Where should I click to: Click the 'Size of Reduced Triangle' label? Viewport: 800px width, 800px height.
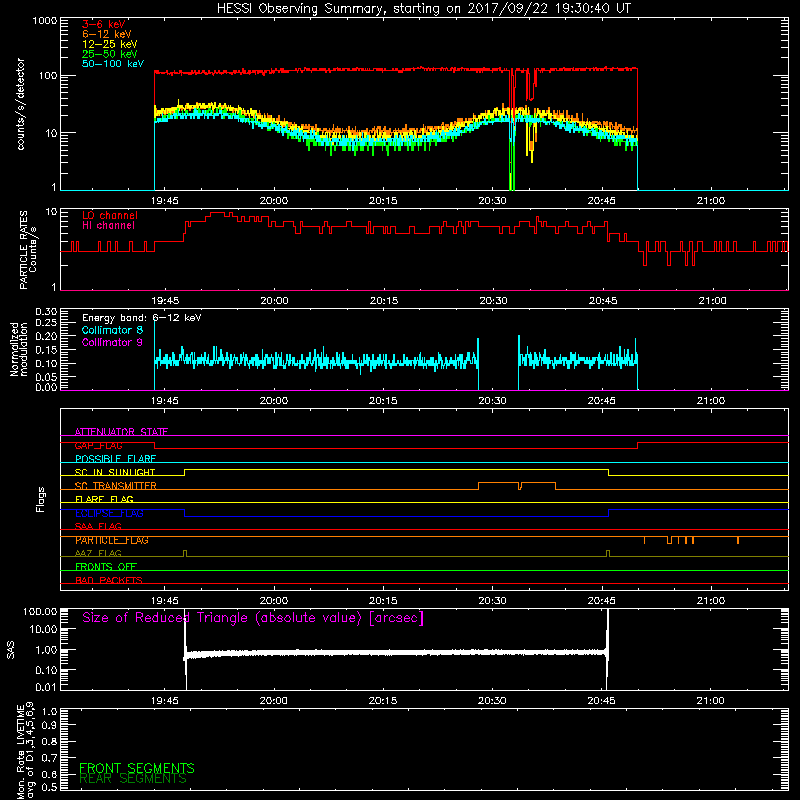click(x=253, y=618)
